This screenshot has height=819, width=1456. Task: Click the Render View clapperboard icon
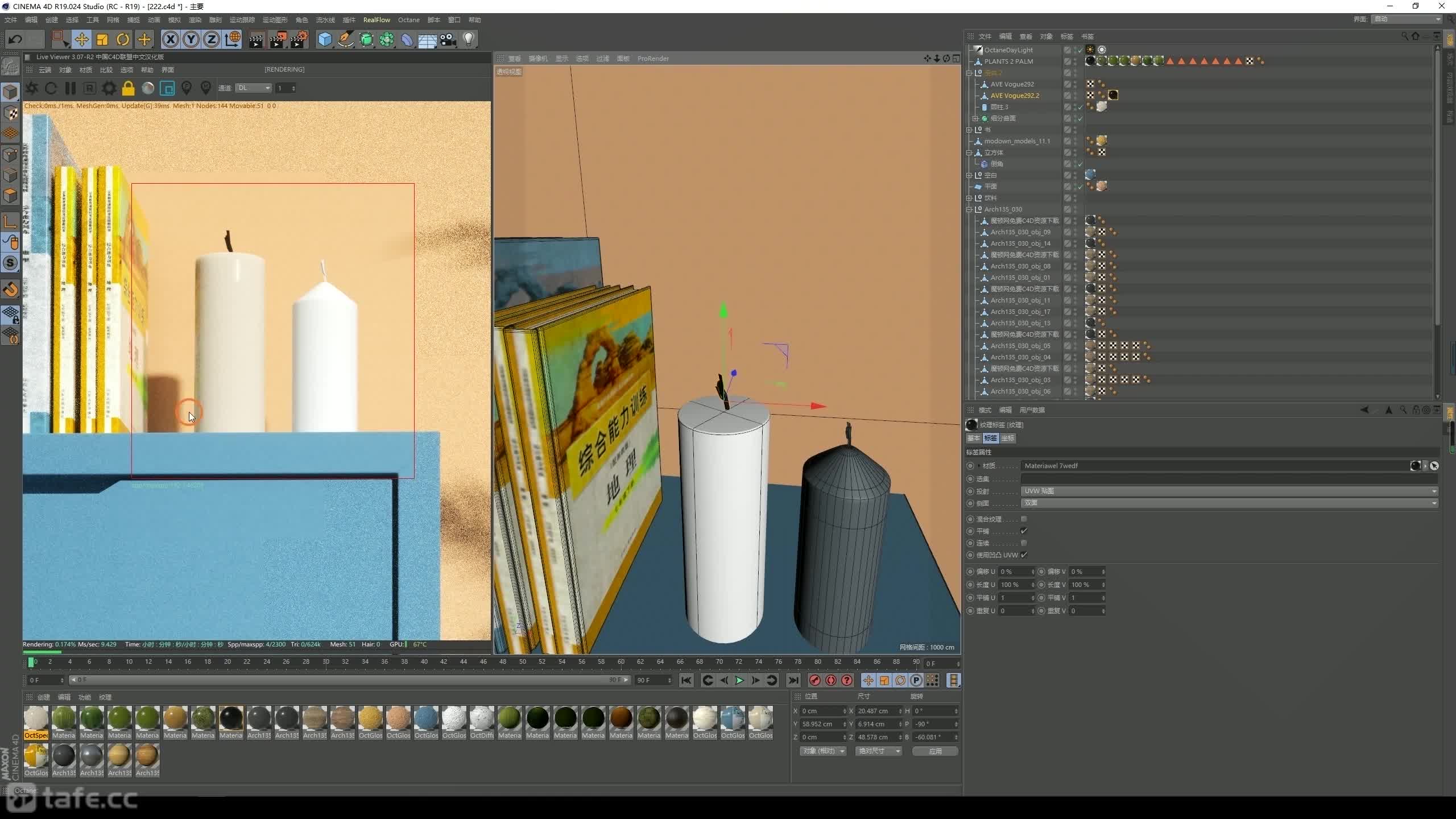[257, 39]
